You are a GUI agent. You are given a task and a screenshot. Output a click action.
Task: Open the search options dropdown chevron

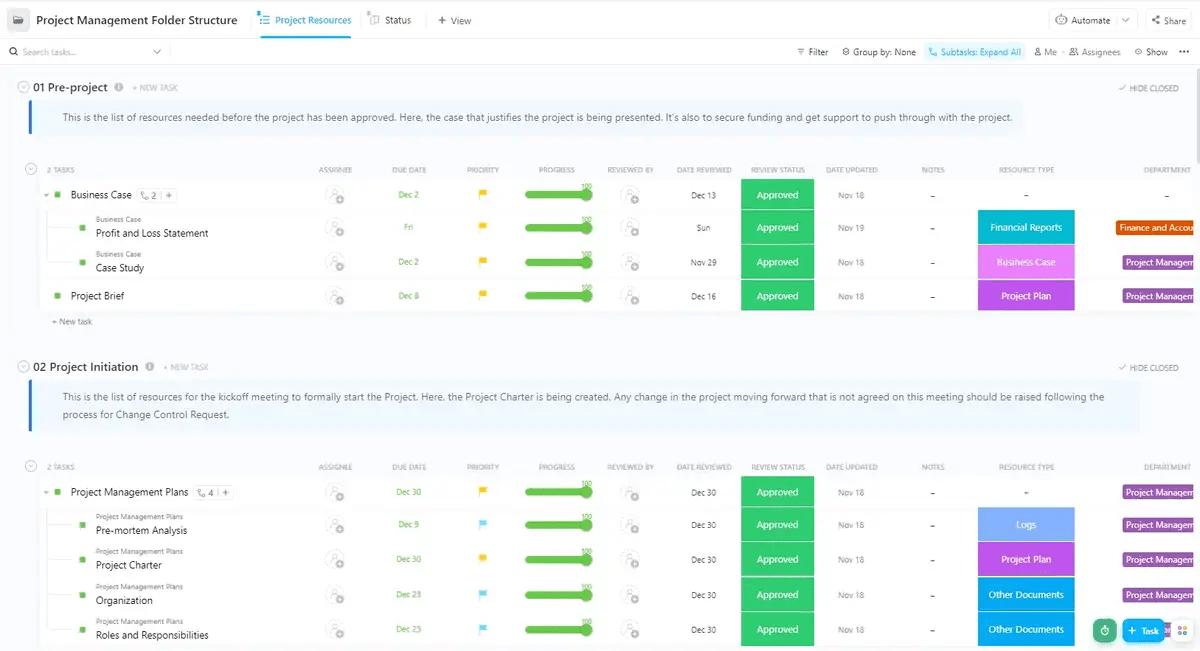157,52
